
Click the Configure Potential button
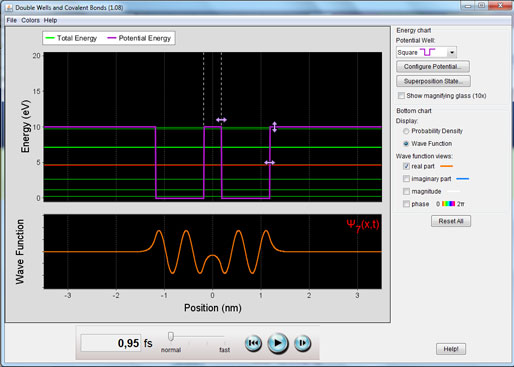(x=433, y=66)
